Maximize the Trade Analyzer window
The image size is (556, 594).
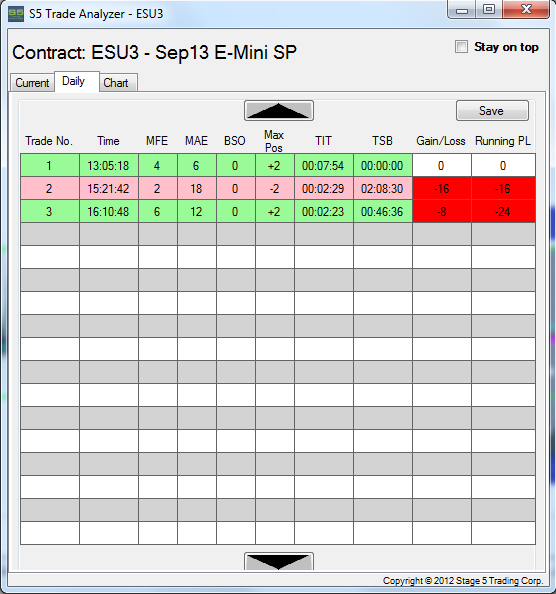click(489, 9)
